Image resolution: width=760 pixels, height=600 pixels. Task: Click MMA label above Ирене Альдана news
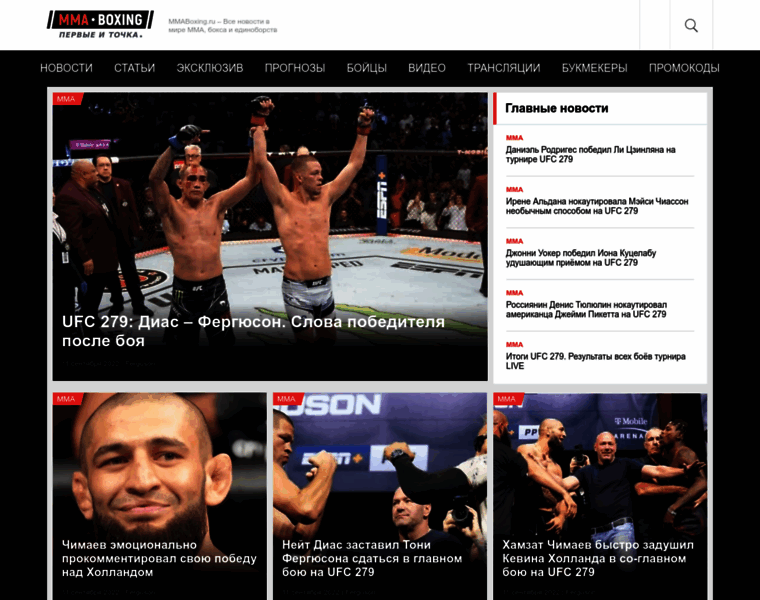(514, 189)
